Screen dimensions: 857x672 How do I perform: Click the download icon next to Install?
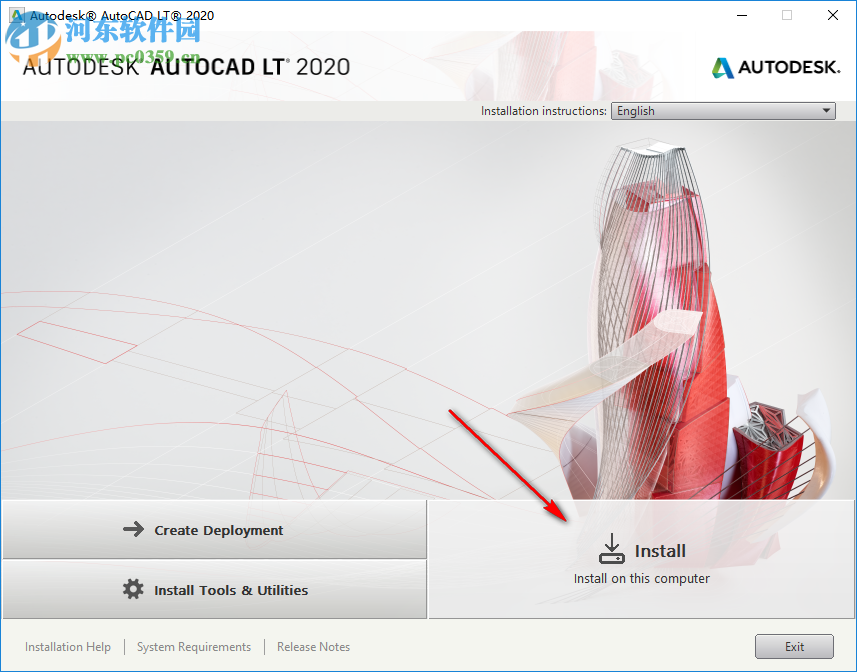[611, 548]
